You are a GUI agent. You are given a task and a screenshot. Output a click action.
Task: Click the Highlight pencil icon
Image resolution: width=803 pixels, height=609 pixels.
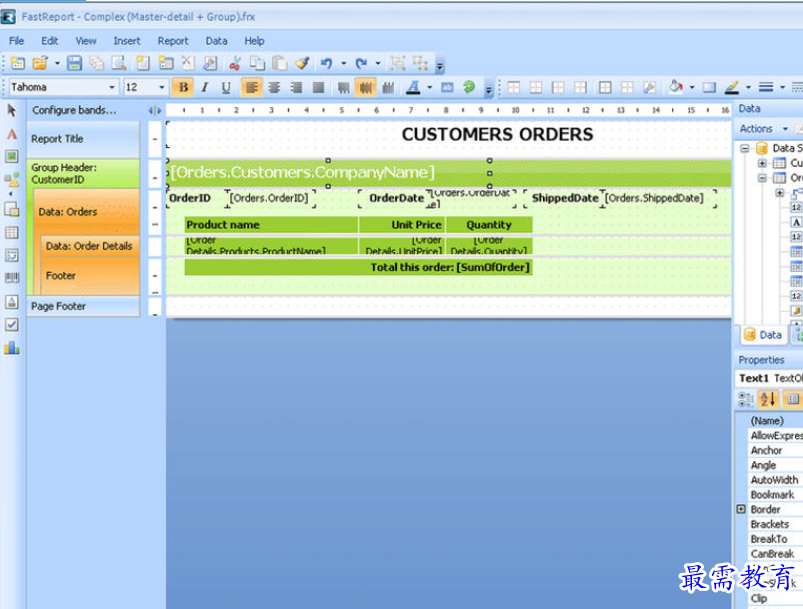[x=732, y=87]
